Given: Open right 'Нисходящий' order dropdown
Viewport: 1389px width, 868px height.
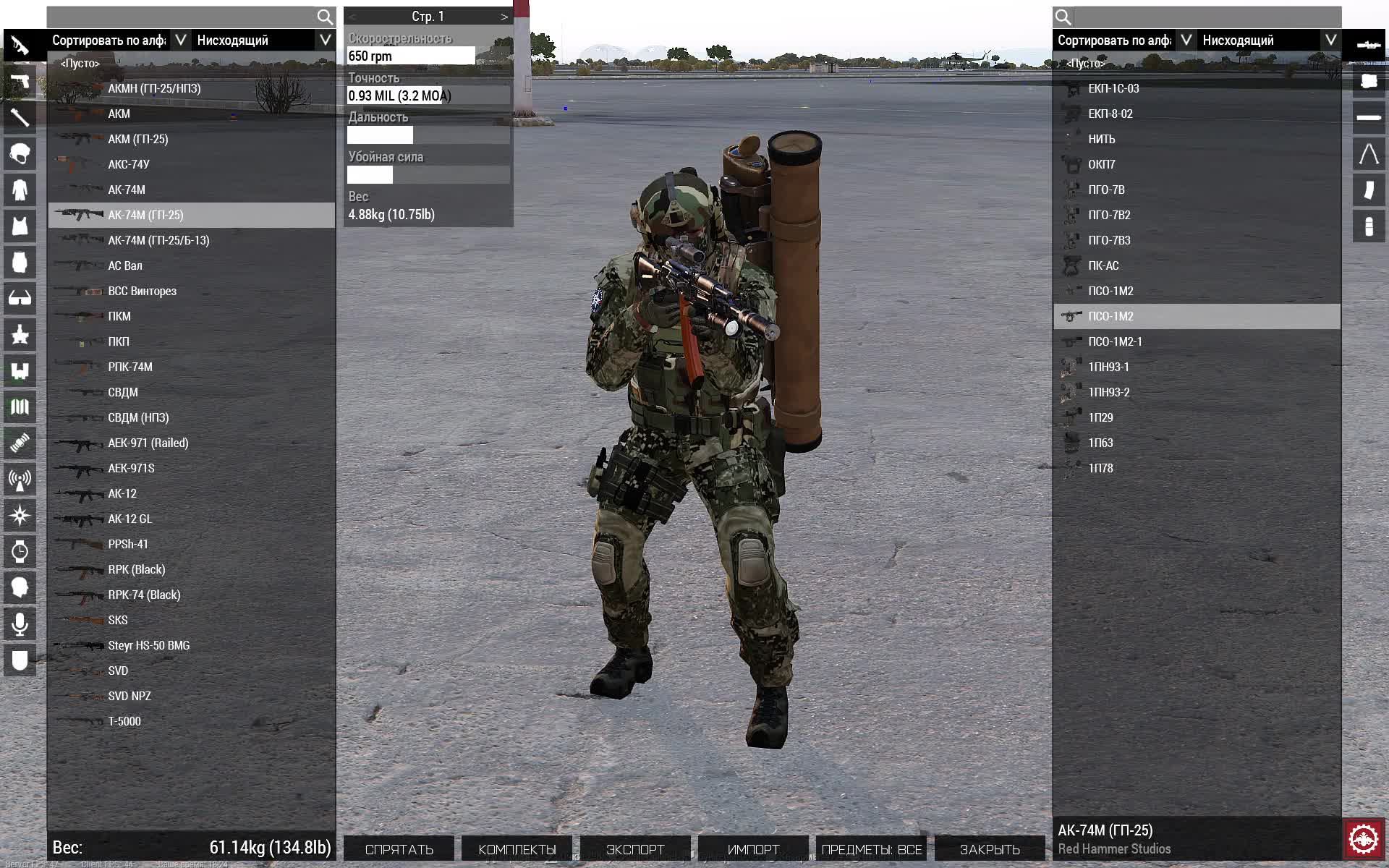Looking at the screenshot, I should pyautogui.click(x=1269, y=40).
